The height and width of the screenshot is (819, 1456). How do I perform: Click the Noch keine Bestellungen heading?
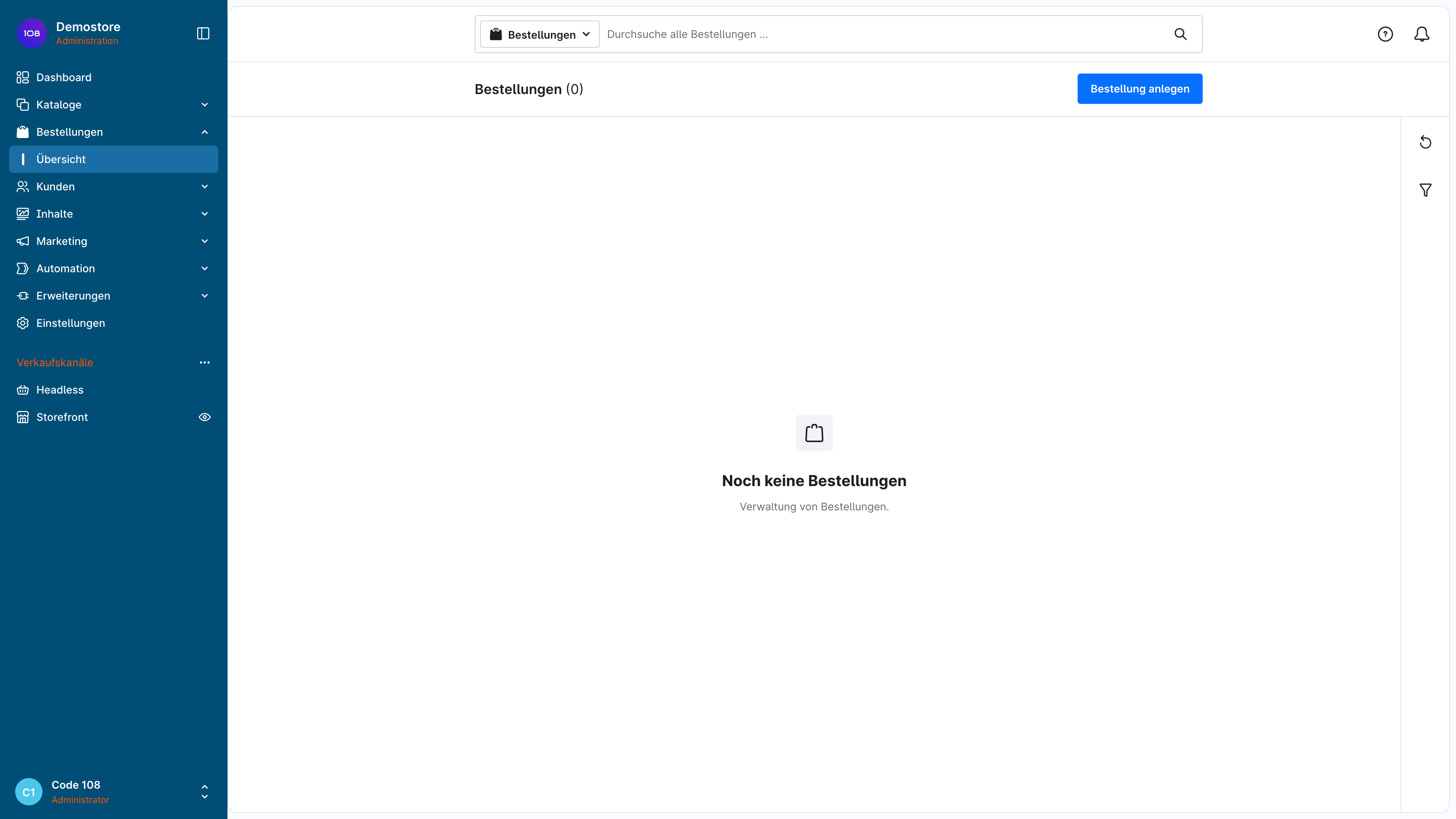(x=814, y=480)
